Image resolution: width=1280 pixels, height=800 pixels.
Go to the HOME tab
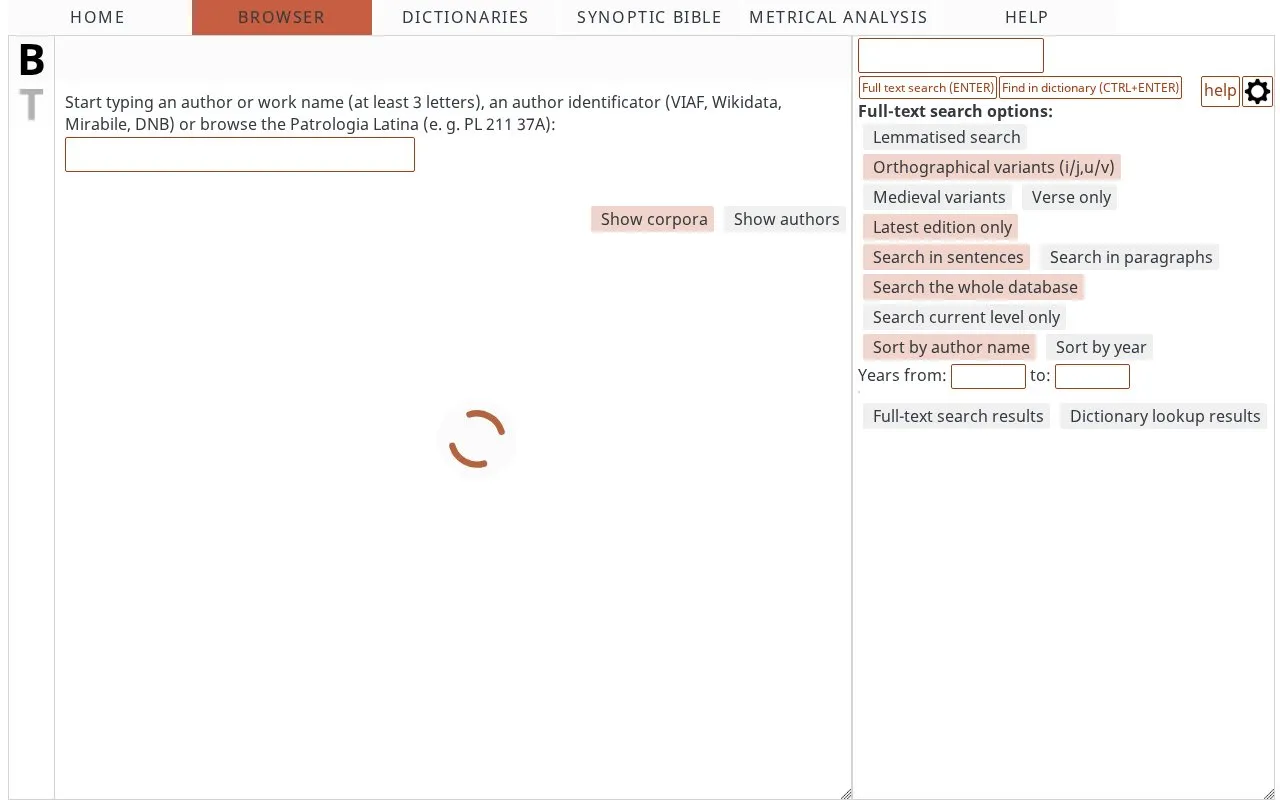coord(98,17)
